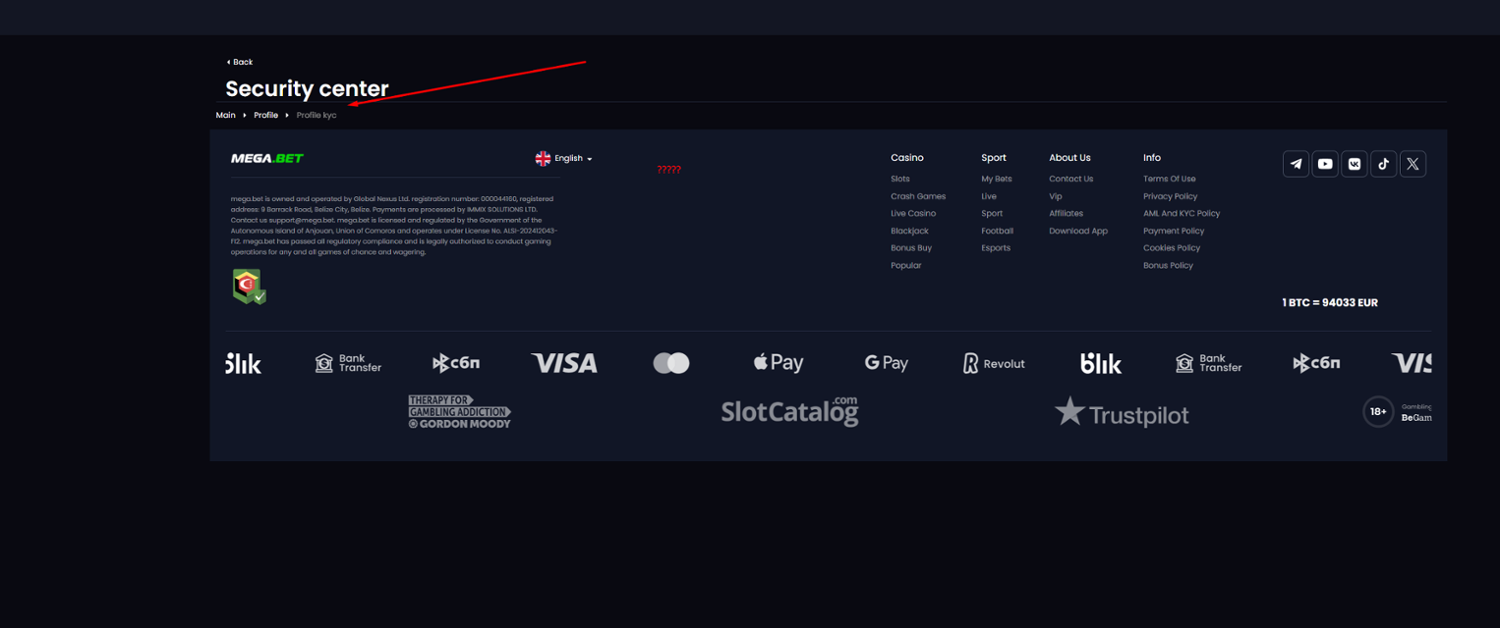Screen dimensions: 1500x628
Task: Click the X (Twitter) icon
Action: tap(1412, 164)
